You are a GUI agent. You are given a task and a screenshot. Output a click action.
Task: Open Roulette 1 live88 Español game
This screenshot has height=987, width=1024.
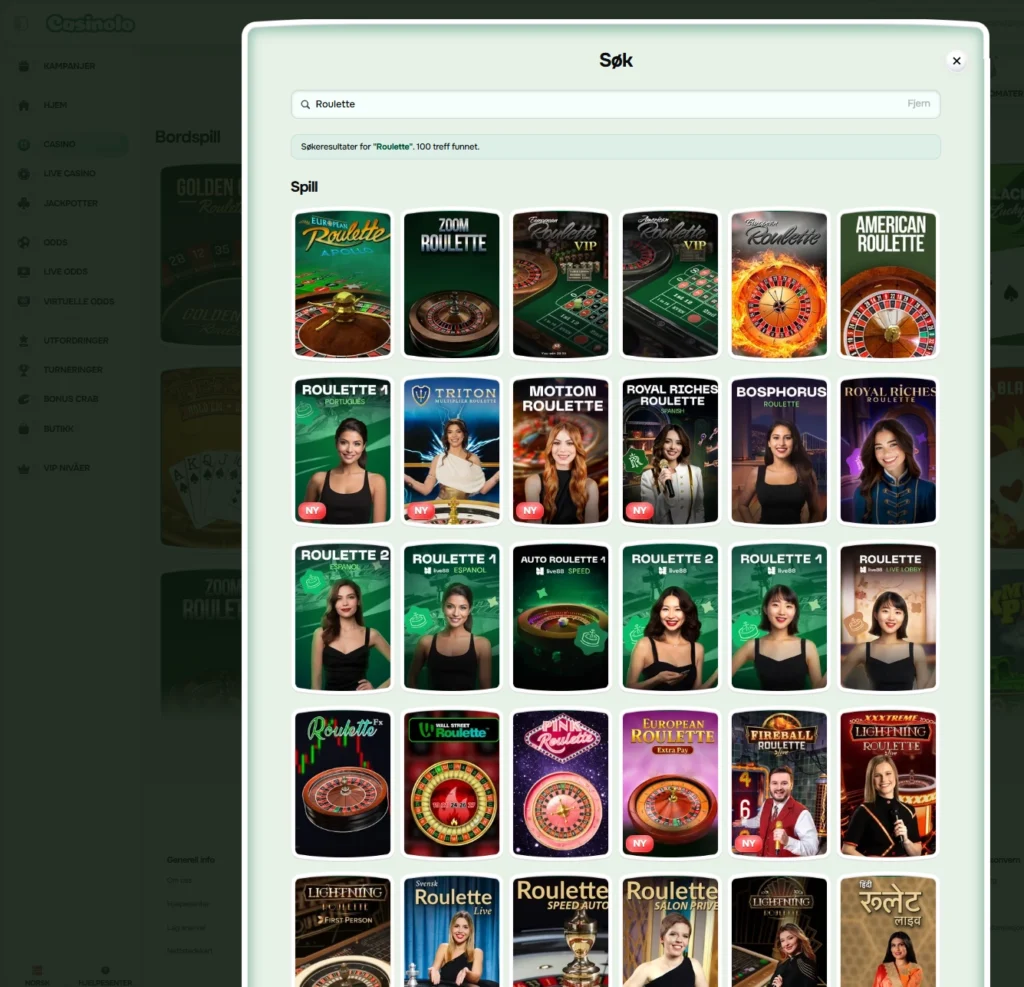coord(452,617)
